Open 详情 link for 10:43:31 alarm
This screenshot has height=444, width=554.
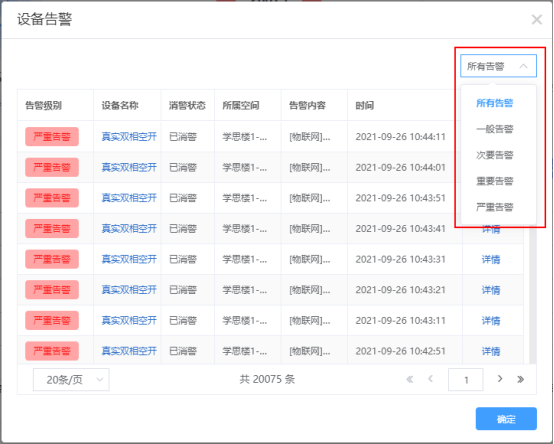pyautogui.click(x=491, y=260)
